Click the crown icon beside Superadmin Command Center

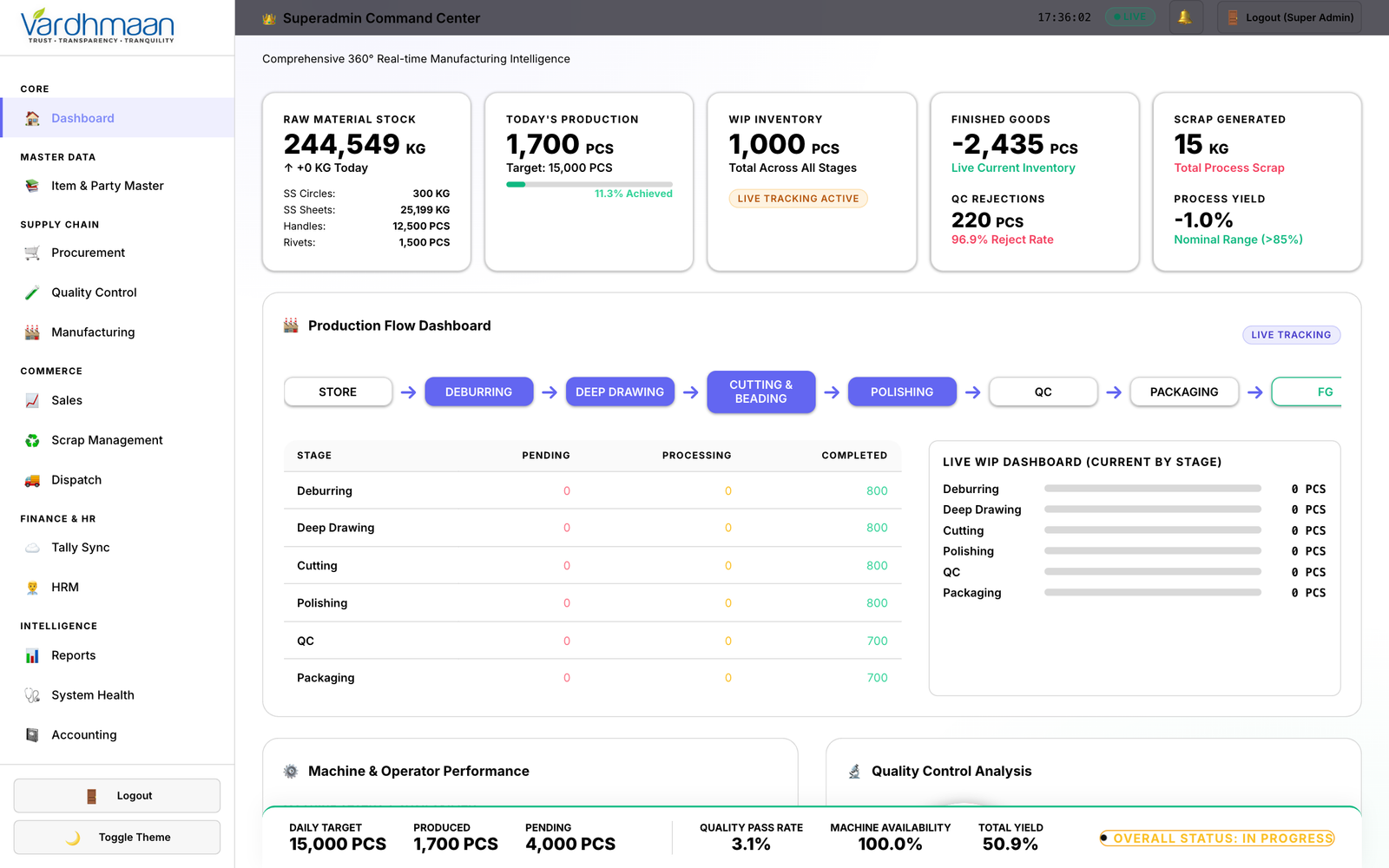pyautogui.click(x=269, y=18)
